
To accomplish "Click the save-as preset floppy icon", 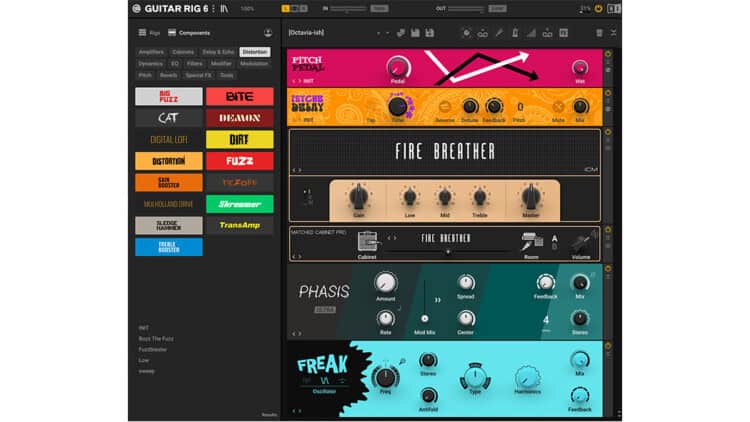I will point(430,33).
